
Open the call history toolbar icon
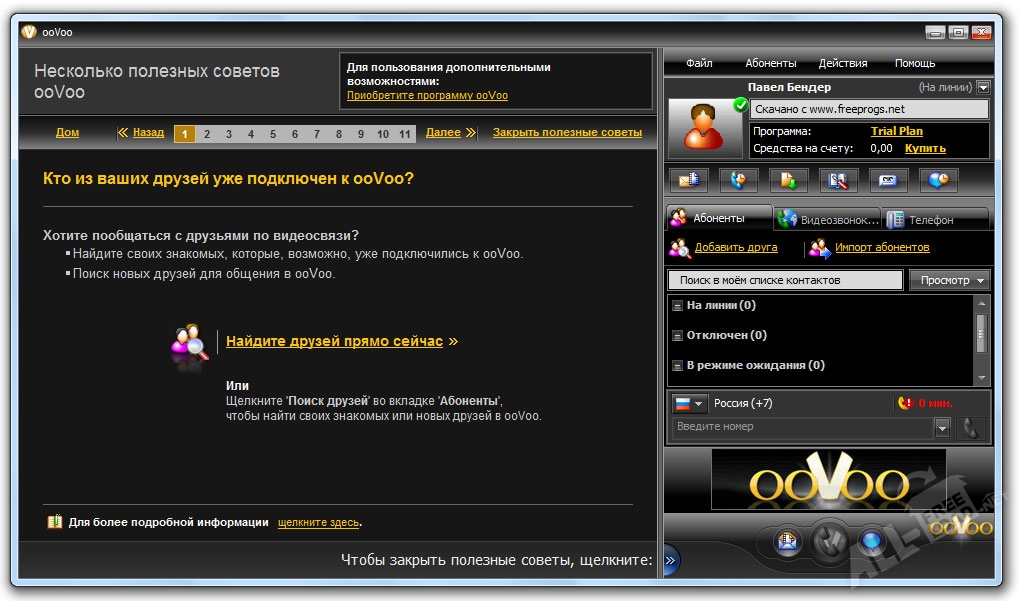(738, 180)
